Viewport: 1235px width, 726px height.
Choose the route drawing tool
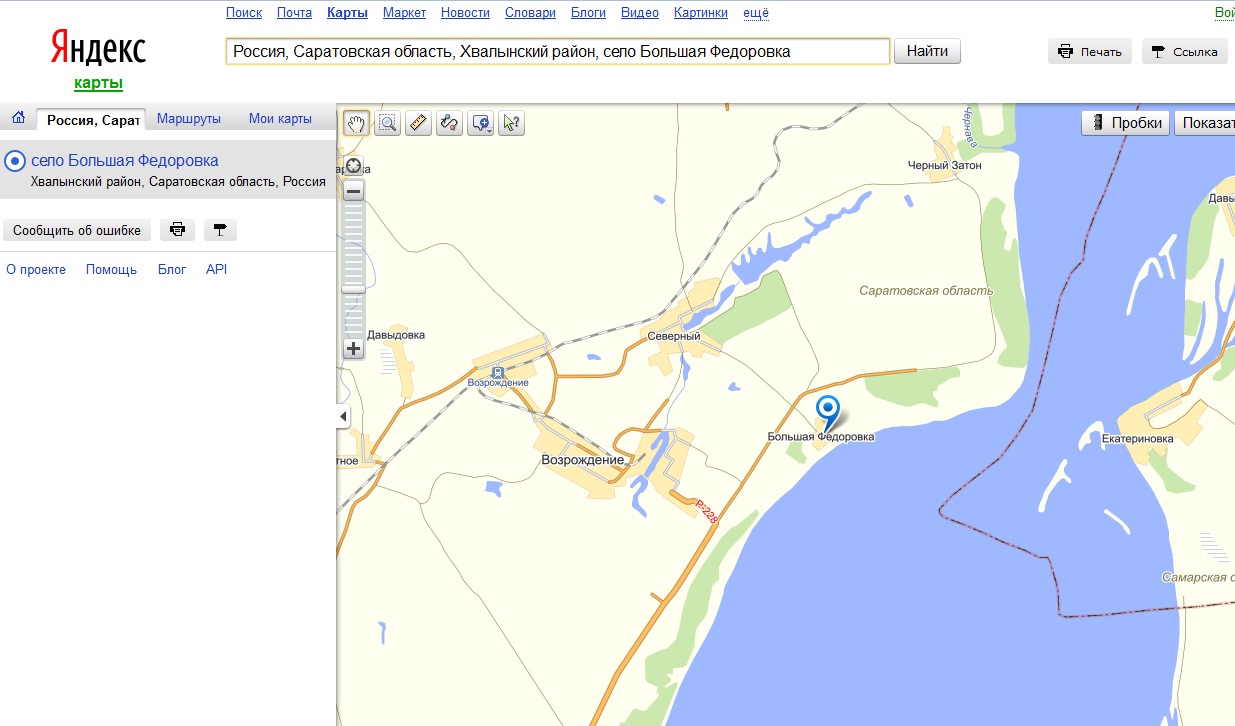[x=449, y=123]
